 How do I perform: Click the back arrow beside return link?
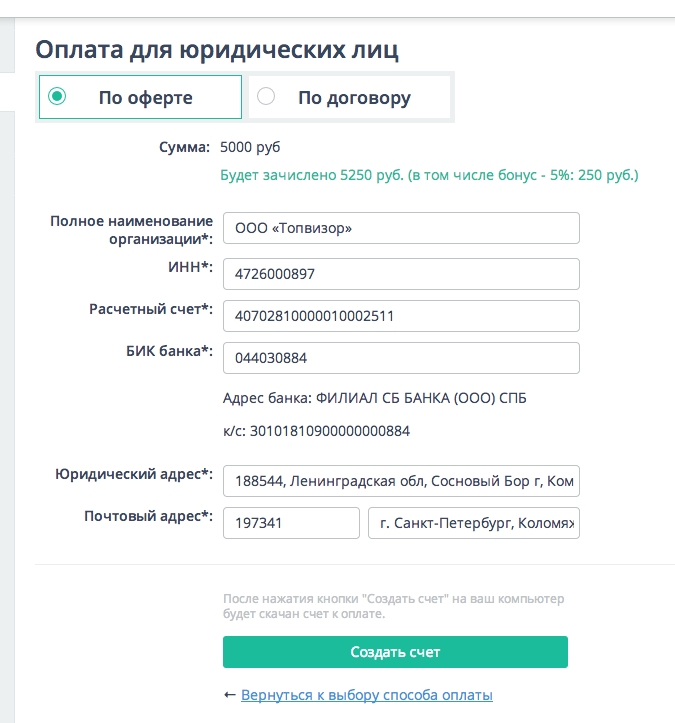coord(230,695)
